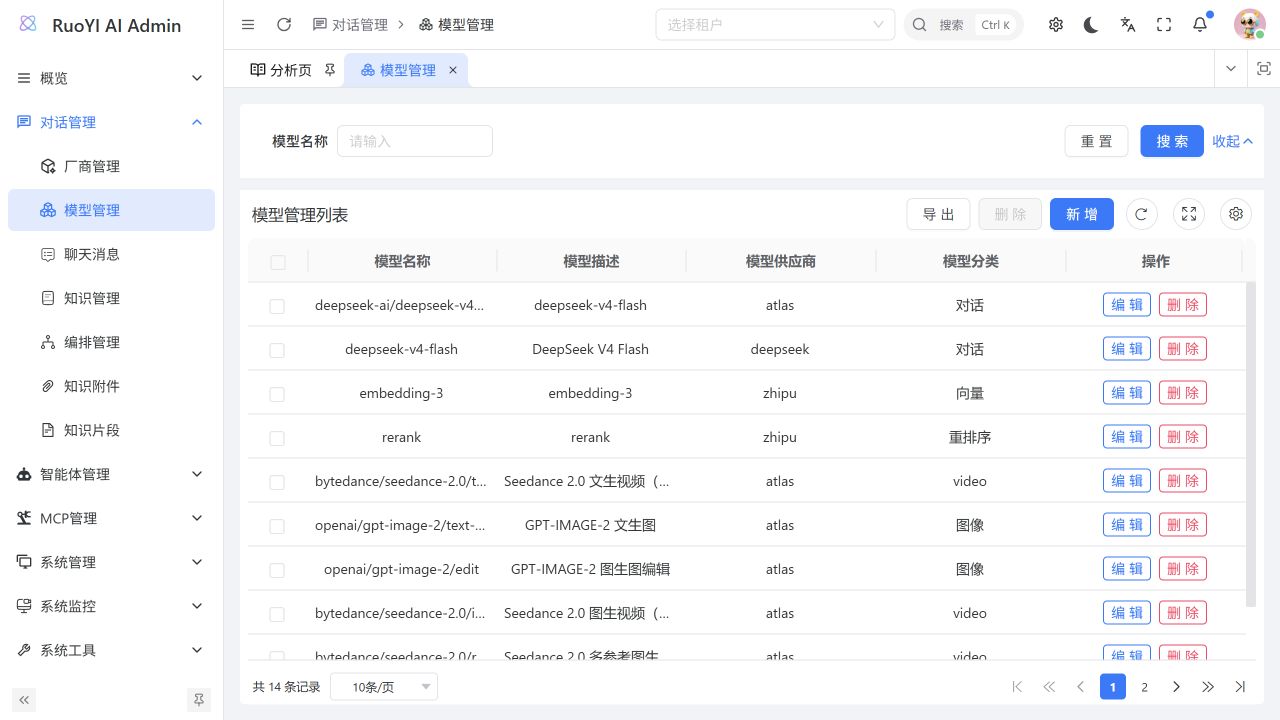Open the user avatar menu
This screenshot has height=720, width=1280.
pos(1249,25)
